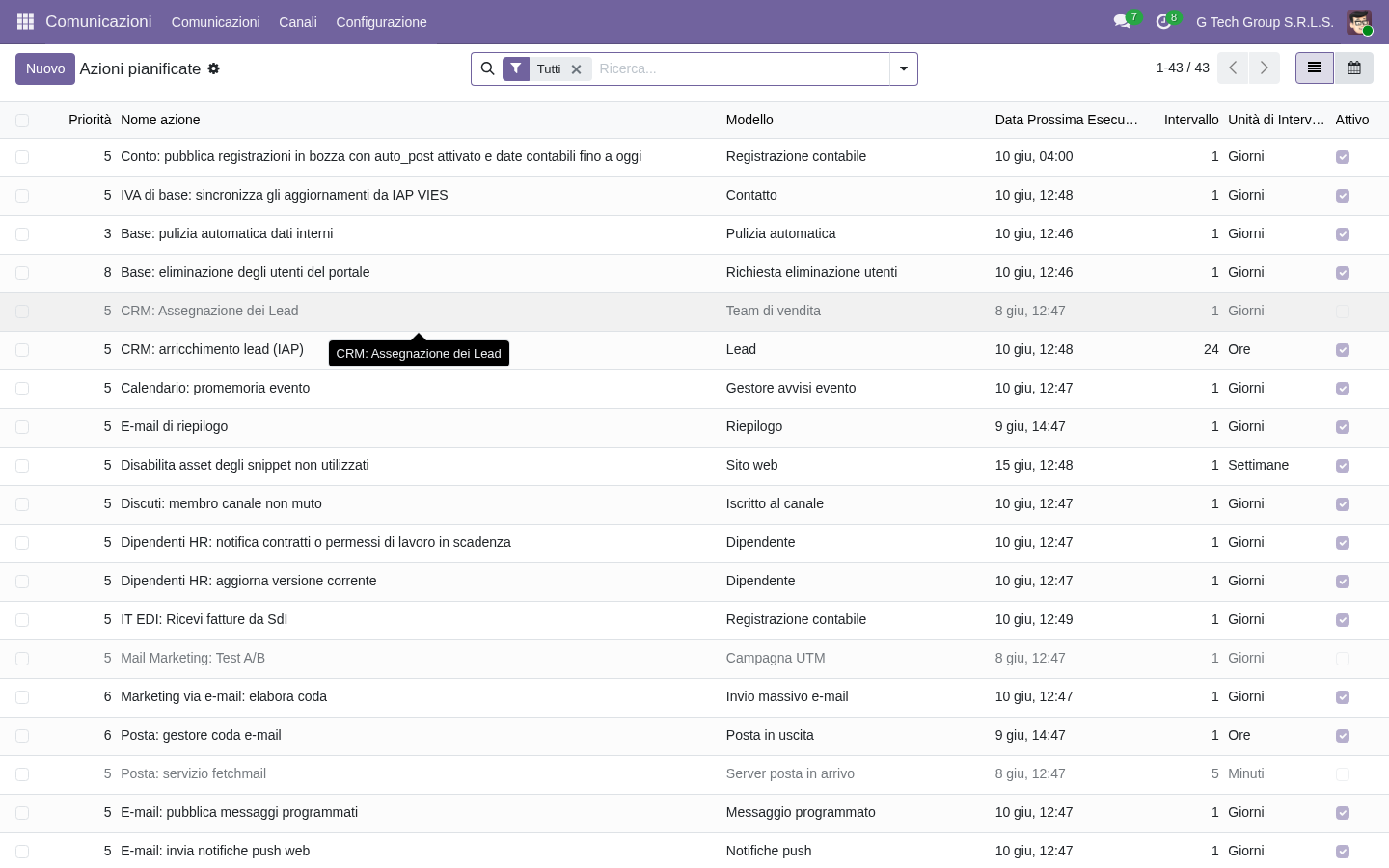This screenshot has width=1389, height=868.
Task: Open the Canali menu
Action: tap(298, 22)
